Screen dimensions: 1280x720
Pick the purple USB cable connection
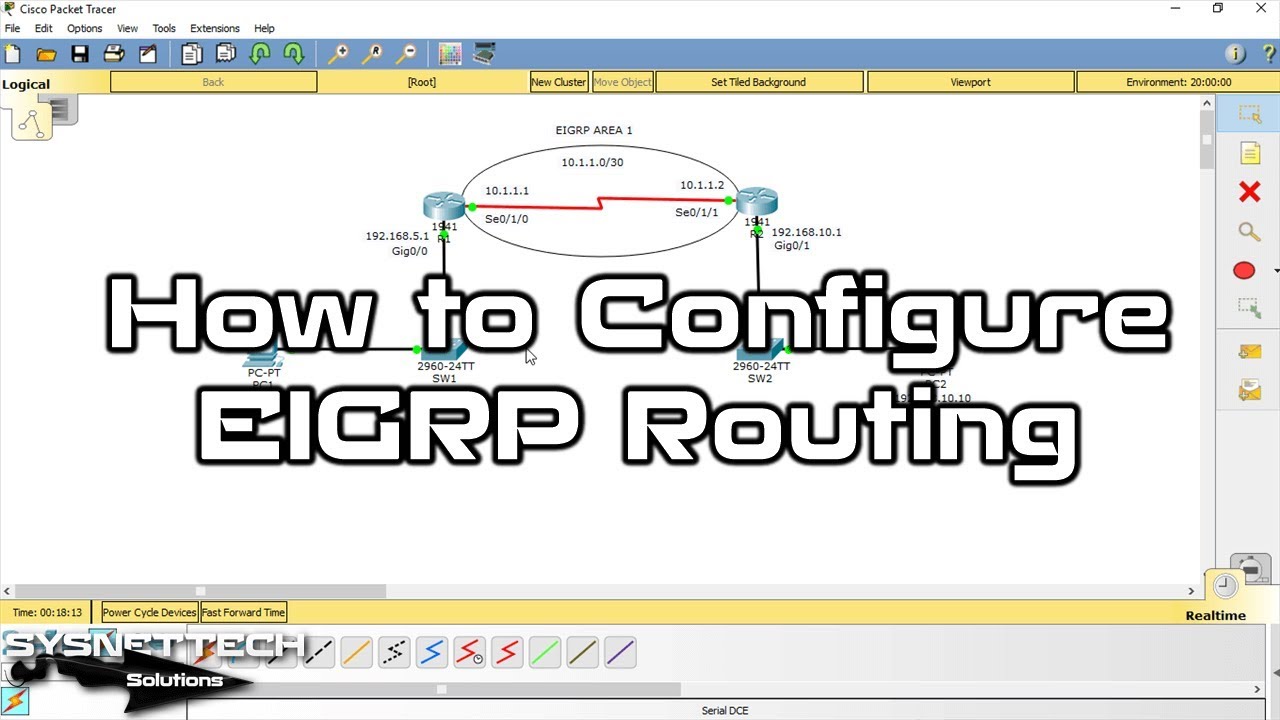pyautogui.click(x=620, y=653)
